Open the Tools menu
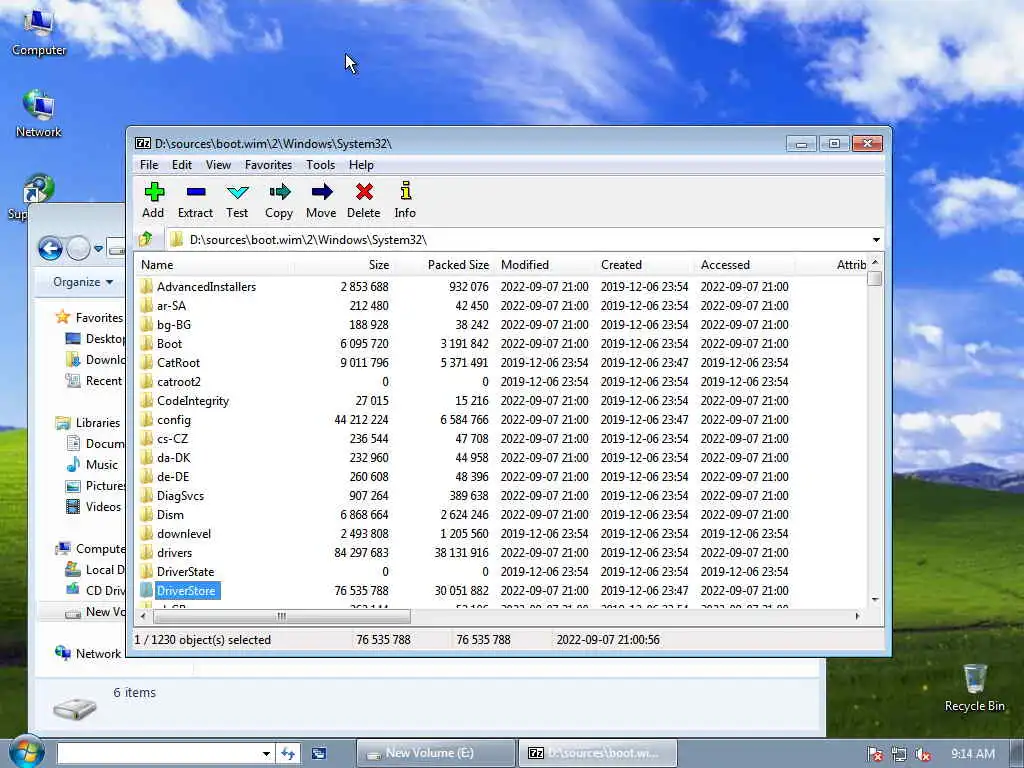This screenshot has height=768, width=1024. 320,165
